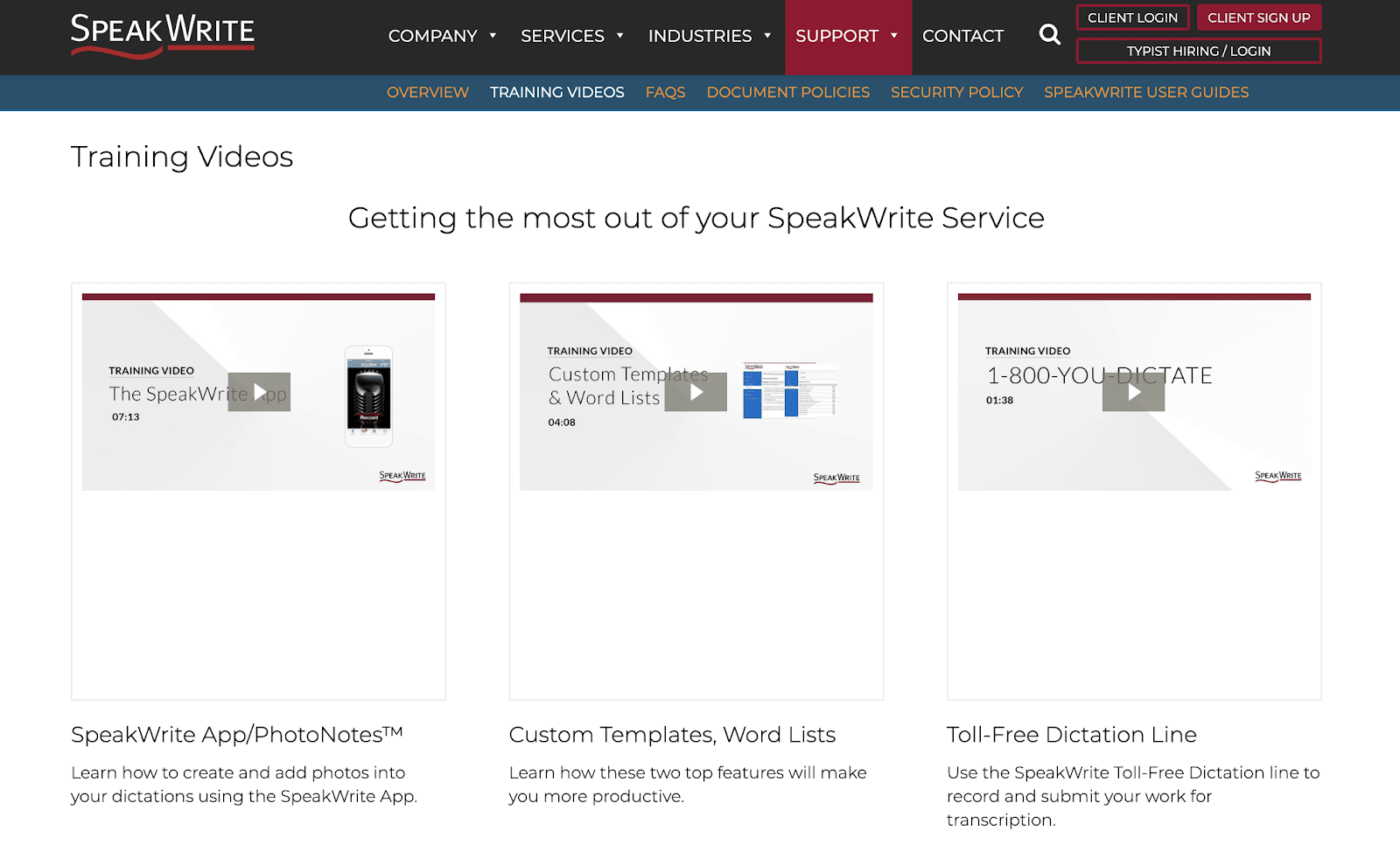The height and width of the screenshot is (866, 1400).
Task: Click the SpeakWrite App/PhotoNotes heading
Action: click(x=237, y=735)
